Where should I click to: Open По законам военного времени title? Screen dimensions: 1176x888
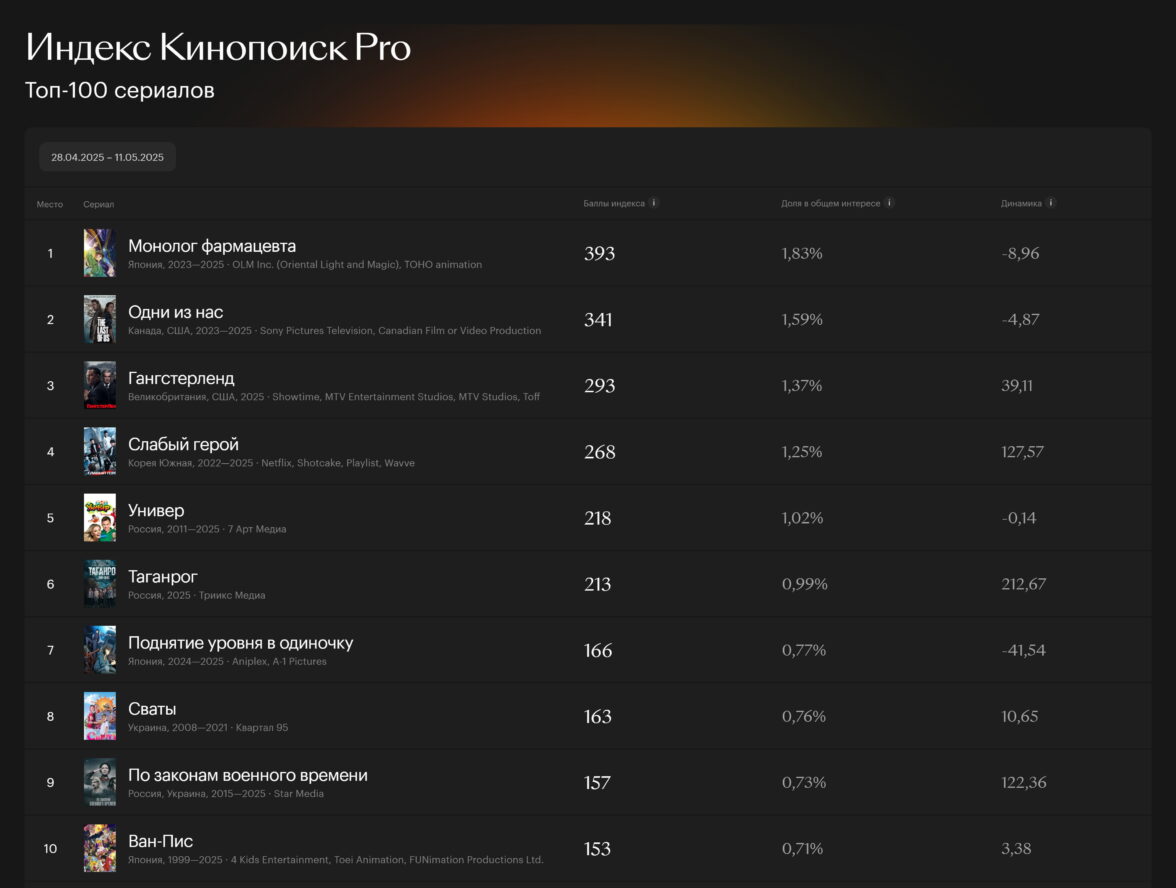click(247, 775)
